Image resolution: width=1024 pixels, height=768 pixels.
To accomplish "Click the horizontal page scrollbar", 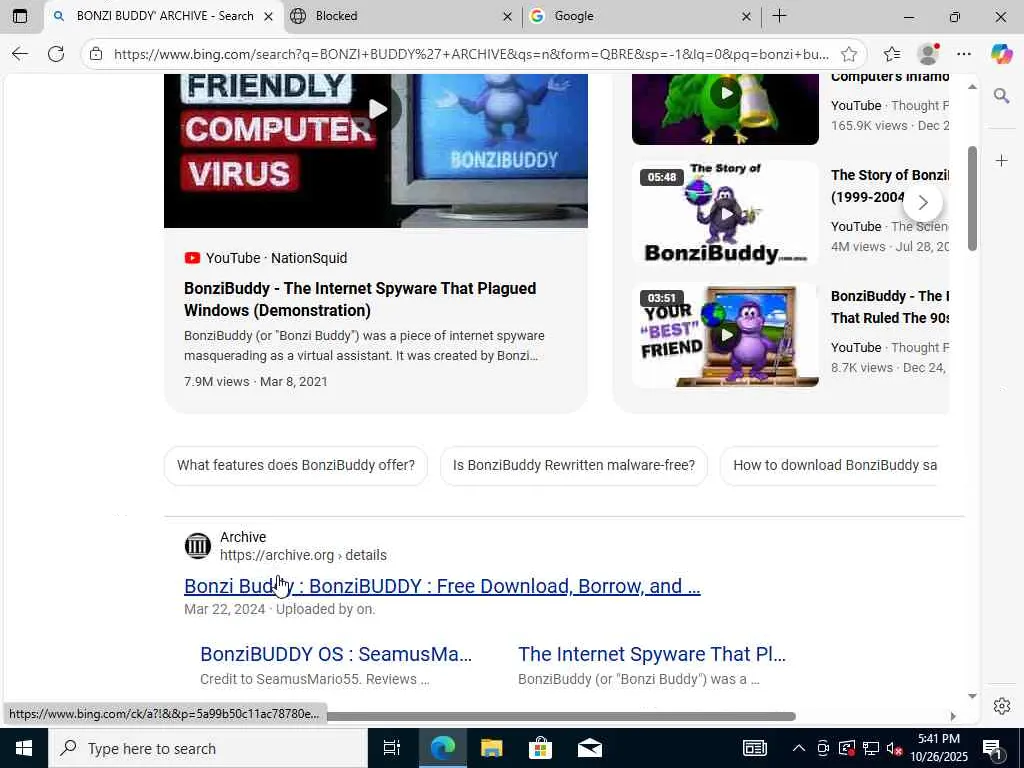I will (561, 716).
